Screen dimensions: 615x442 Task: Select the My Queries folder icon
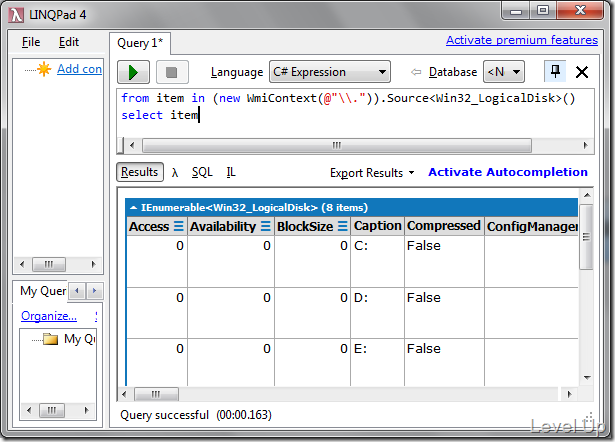coord(51,339)
